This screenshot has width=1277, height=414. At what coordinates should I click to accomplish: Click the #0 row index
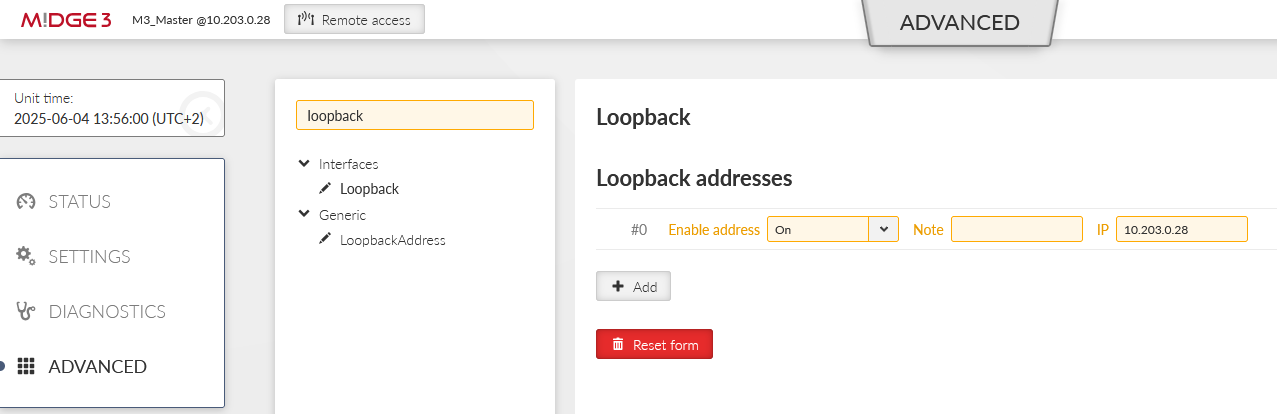click(x=639, y=230)
